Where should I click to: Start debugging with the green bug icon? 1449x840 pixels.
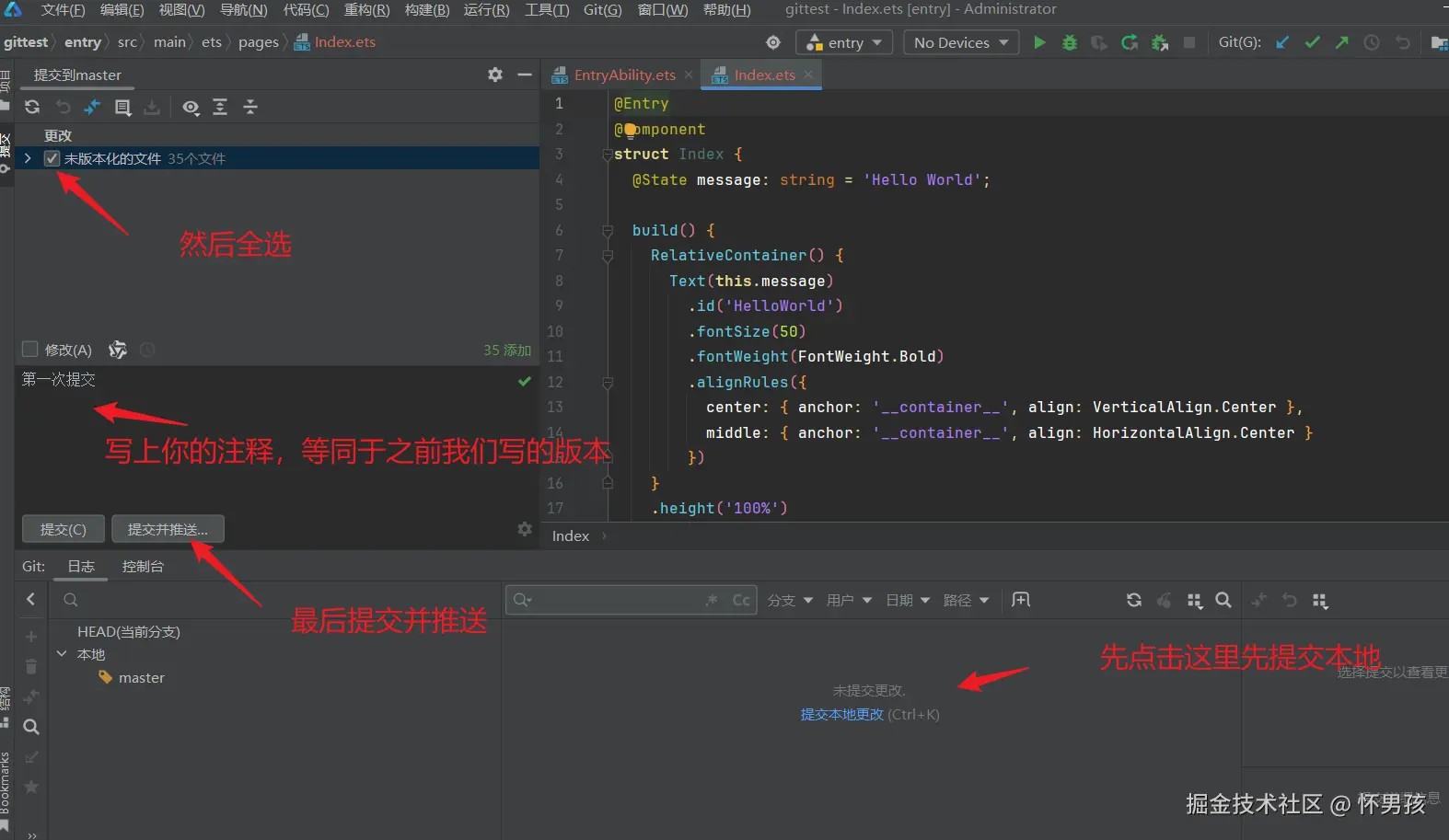point(1070,42)
